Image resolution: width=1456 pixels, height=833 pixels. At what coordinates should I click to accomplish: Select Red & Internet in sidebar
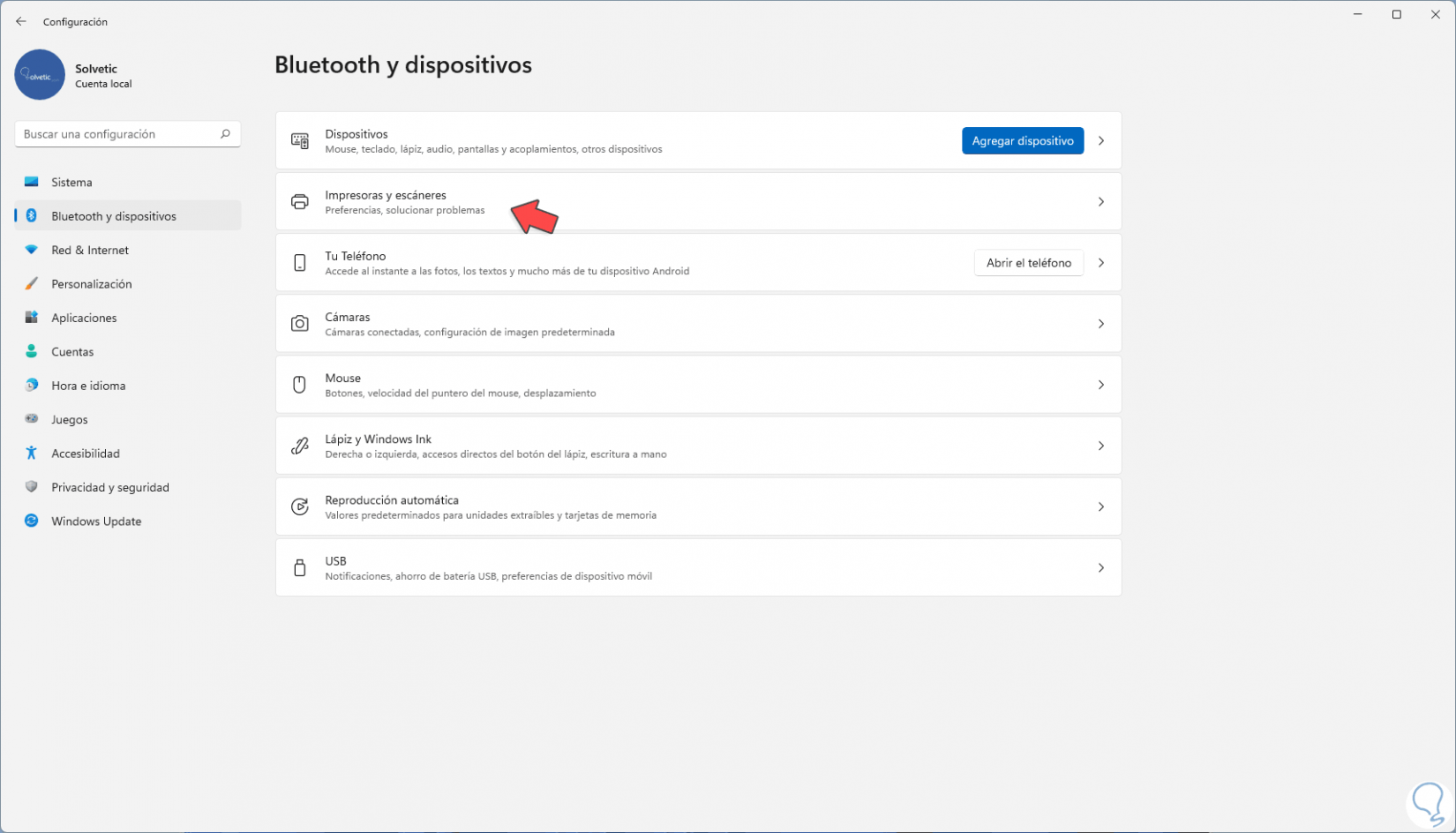tap(90, 251)
